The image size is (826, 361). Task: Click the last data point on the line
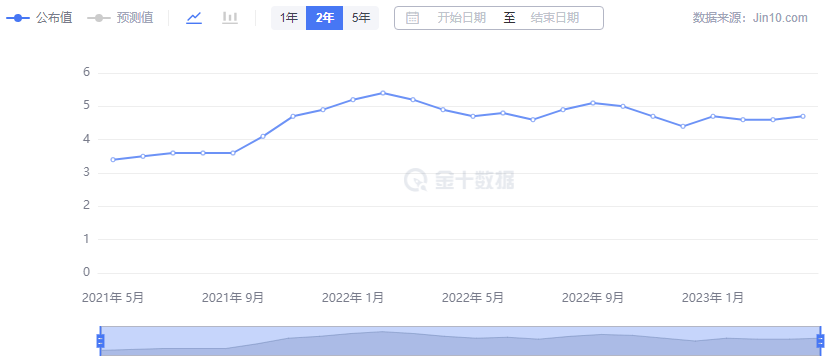tap(803, 116)
